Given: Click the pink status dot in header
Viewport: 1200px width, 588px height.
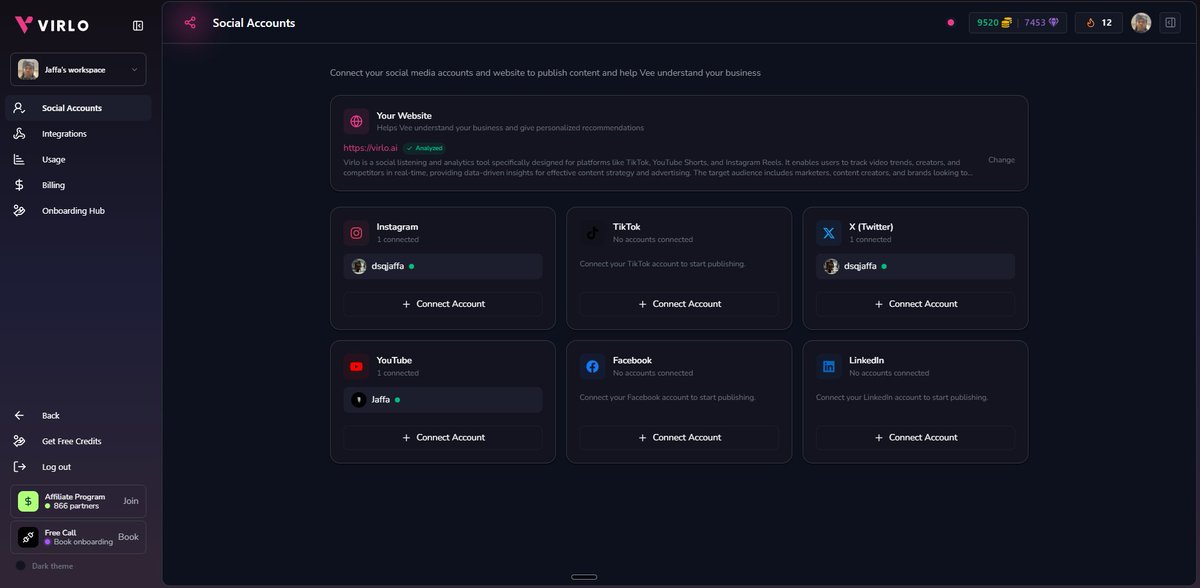Looking at the screenshot, I should (x=950, y=22).
